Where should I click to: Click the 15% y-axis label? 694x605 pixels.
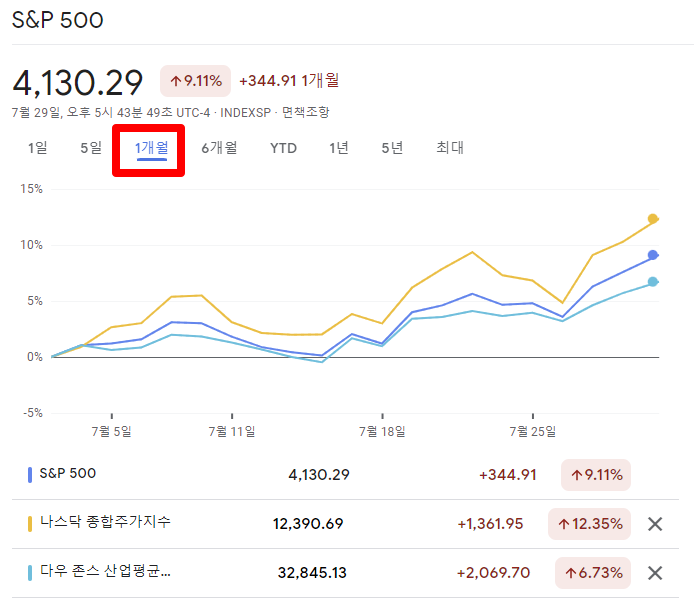pos(31,189)
